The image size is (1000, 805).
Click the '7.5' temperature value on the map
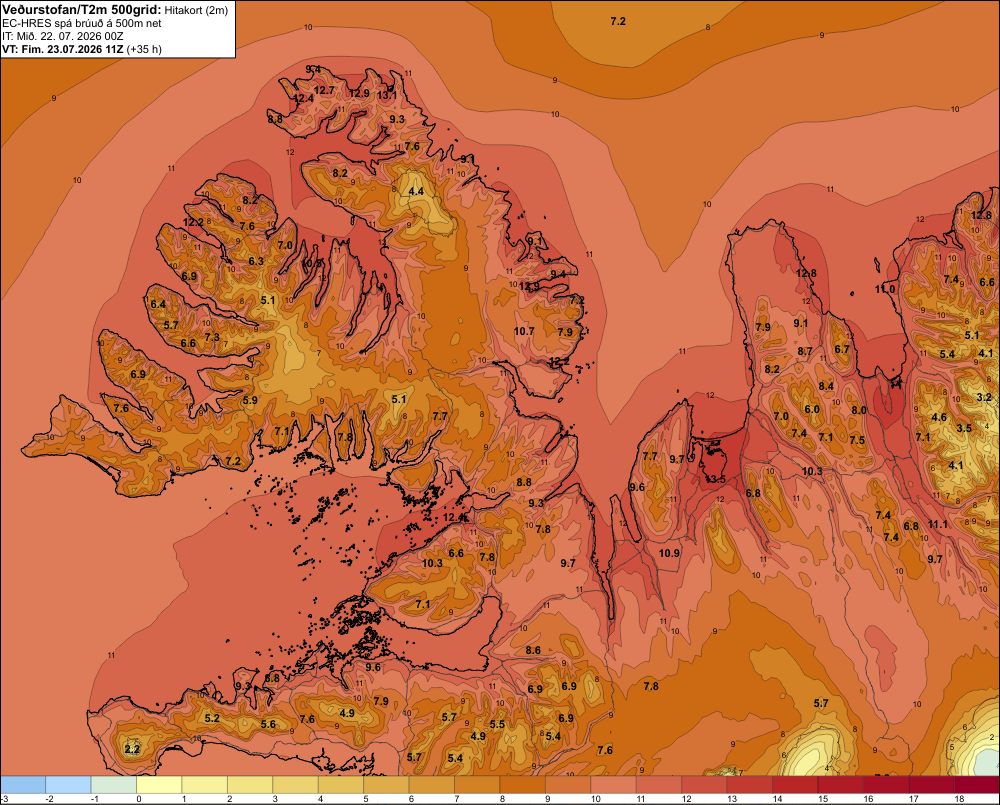point(857,440)
